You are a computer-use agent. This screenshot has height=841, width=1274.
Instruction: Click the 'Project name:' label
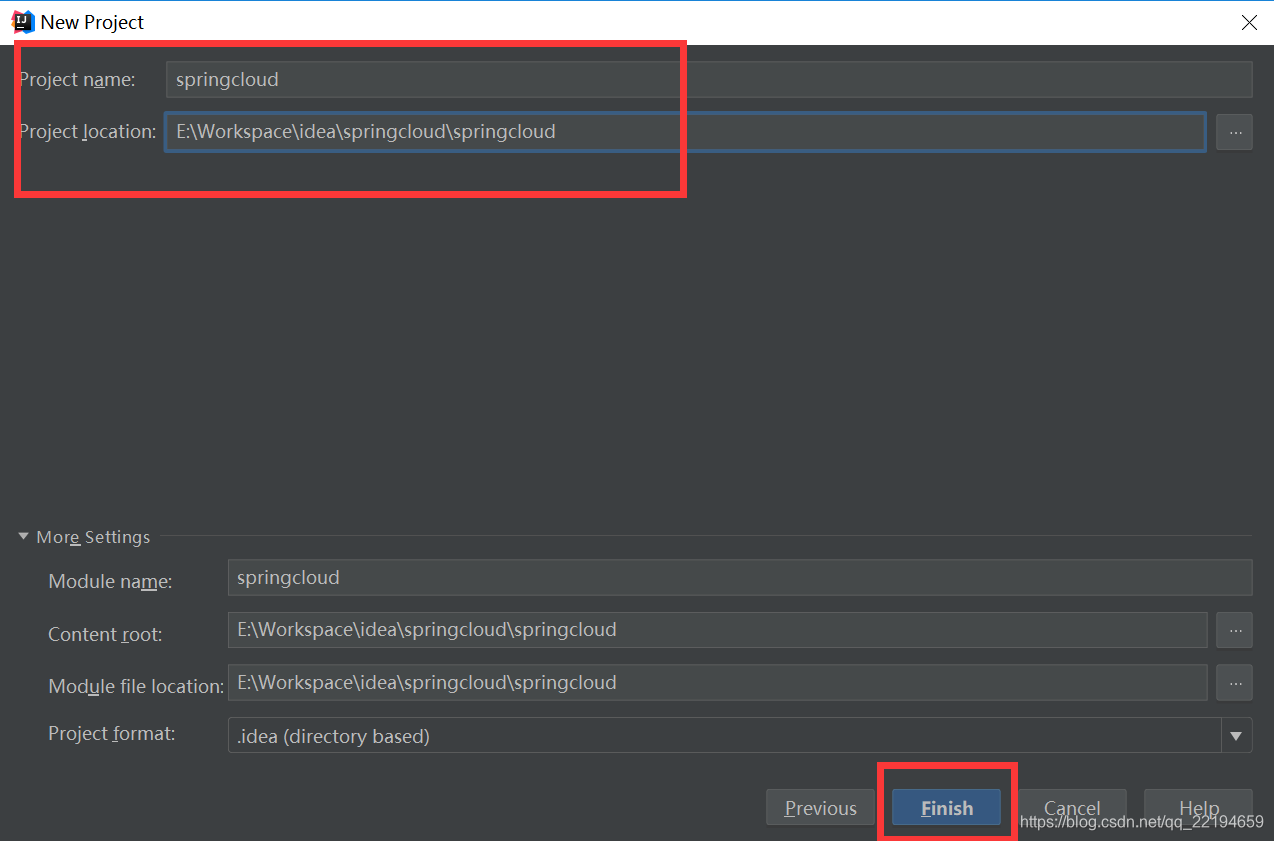pos(77,79)
